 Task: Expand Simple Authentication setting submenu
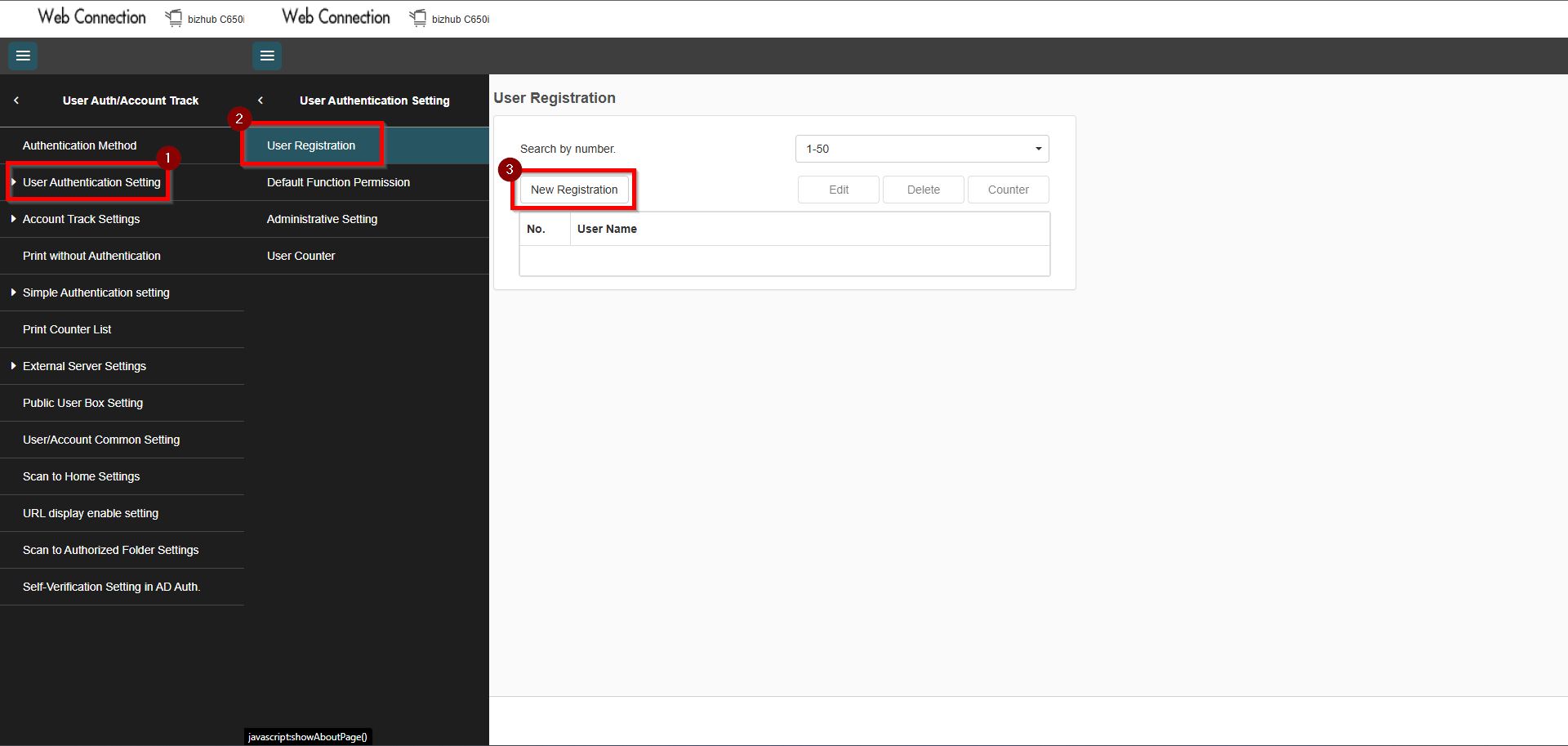pos(13,293)
